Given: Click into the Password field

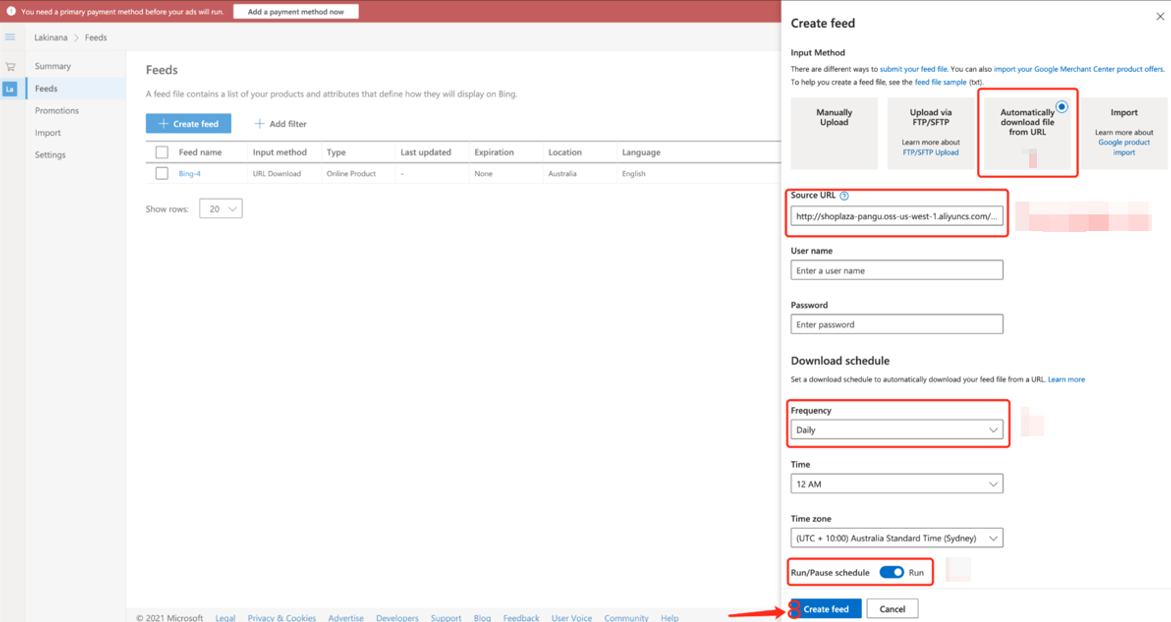Looking at the screenshot, I should [x=896, y=324].
